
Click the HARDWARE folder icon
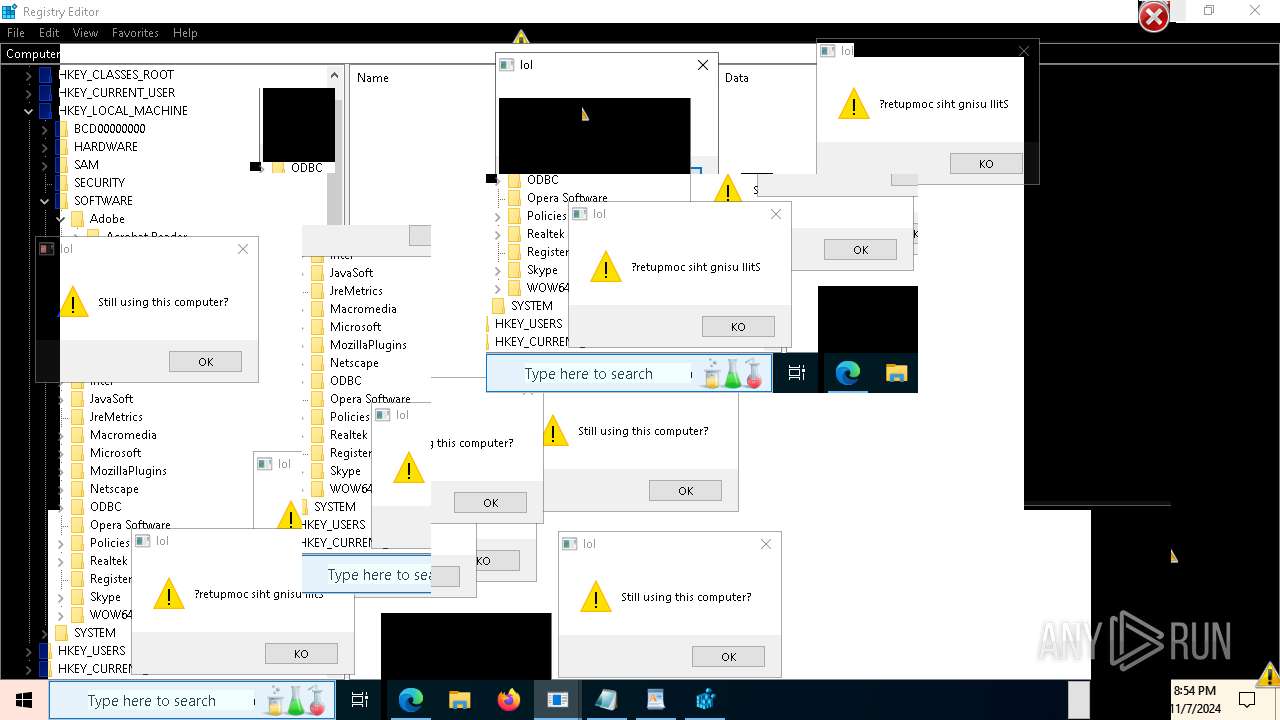coord(63,147)
